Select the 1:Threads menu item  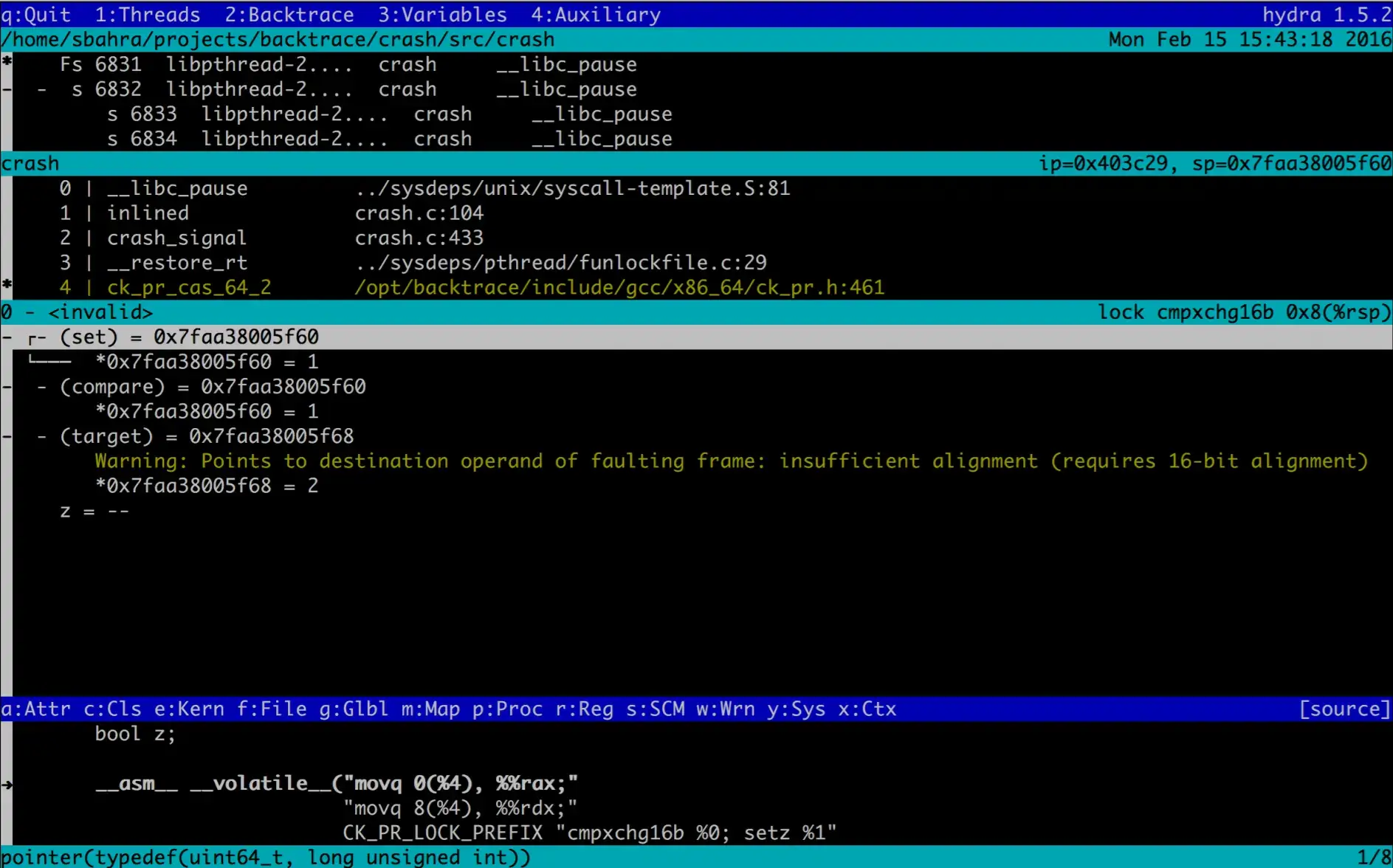[147, 14]
